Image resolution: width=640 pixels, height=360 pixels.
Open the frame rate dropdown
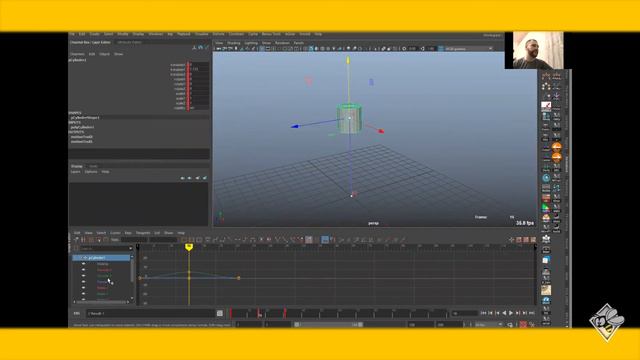click(x=489, y=324)
